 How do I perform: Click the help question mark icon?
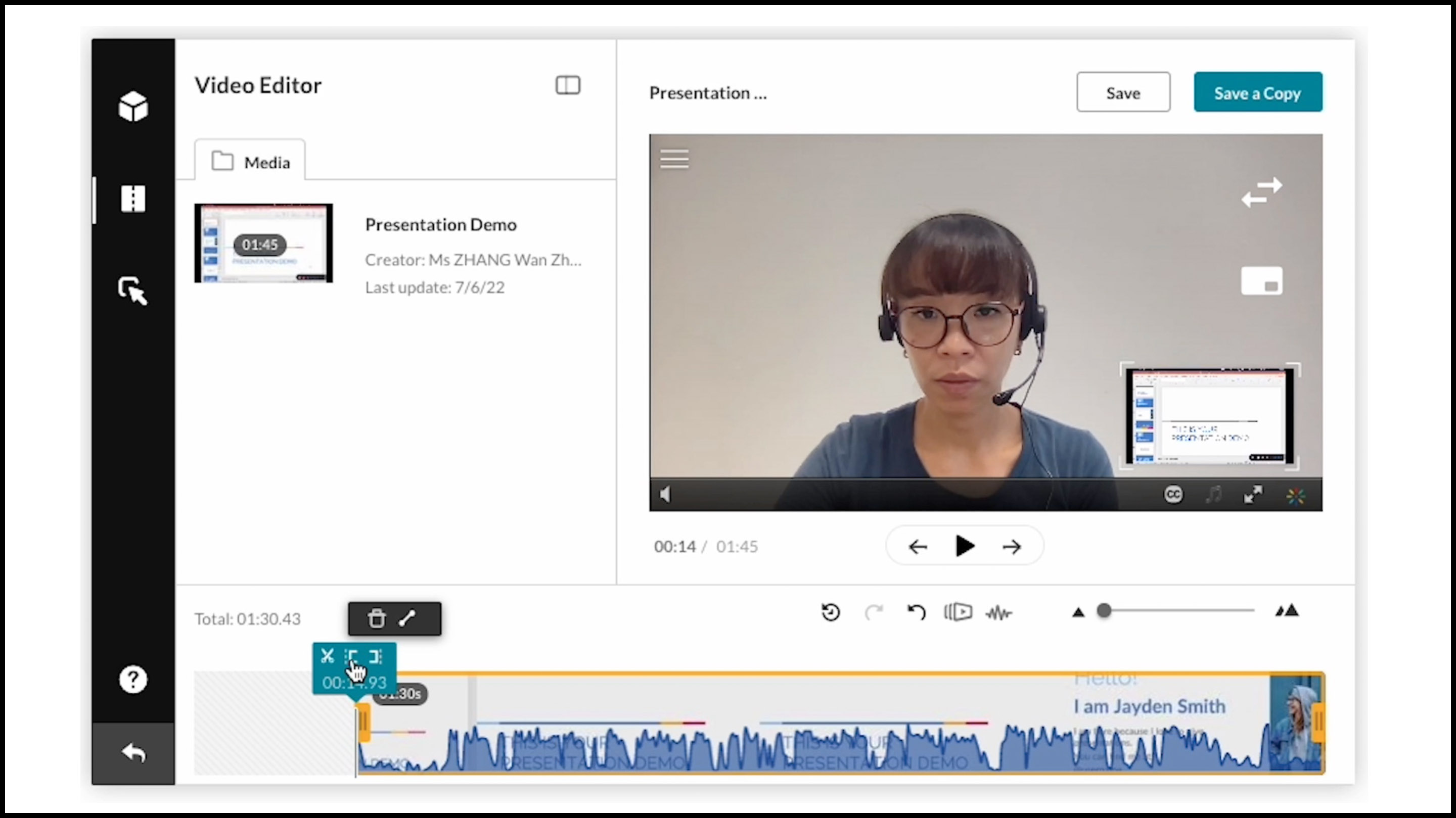tap(133, 680)
